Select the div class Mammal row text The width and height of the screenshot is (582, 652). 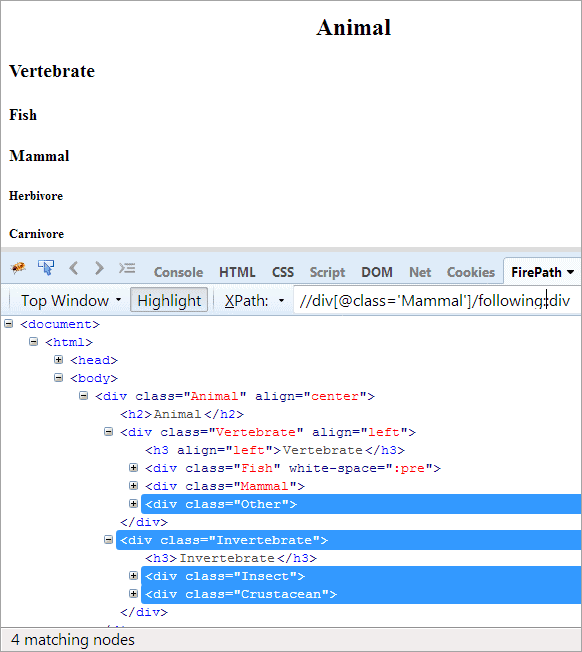coord(225,486)
